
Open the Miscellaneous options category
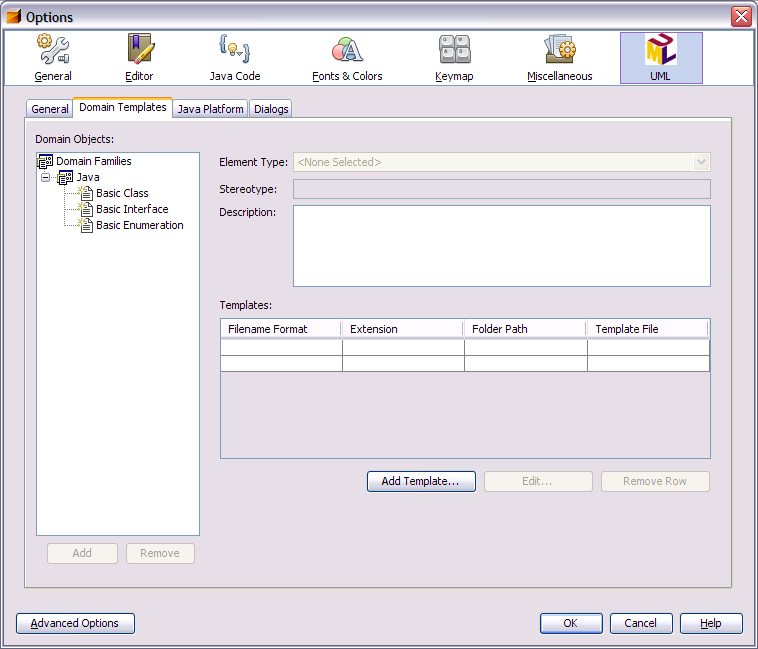[x=560, y=58]
